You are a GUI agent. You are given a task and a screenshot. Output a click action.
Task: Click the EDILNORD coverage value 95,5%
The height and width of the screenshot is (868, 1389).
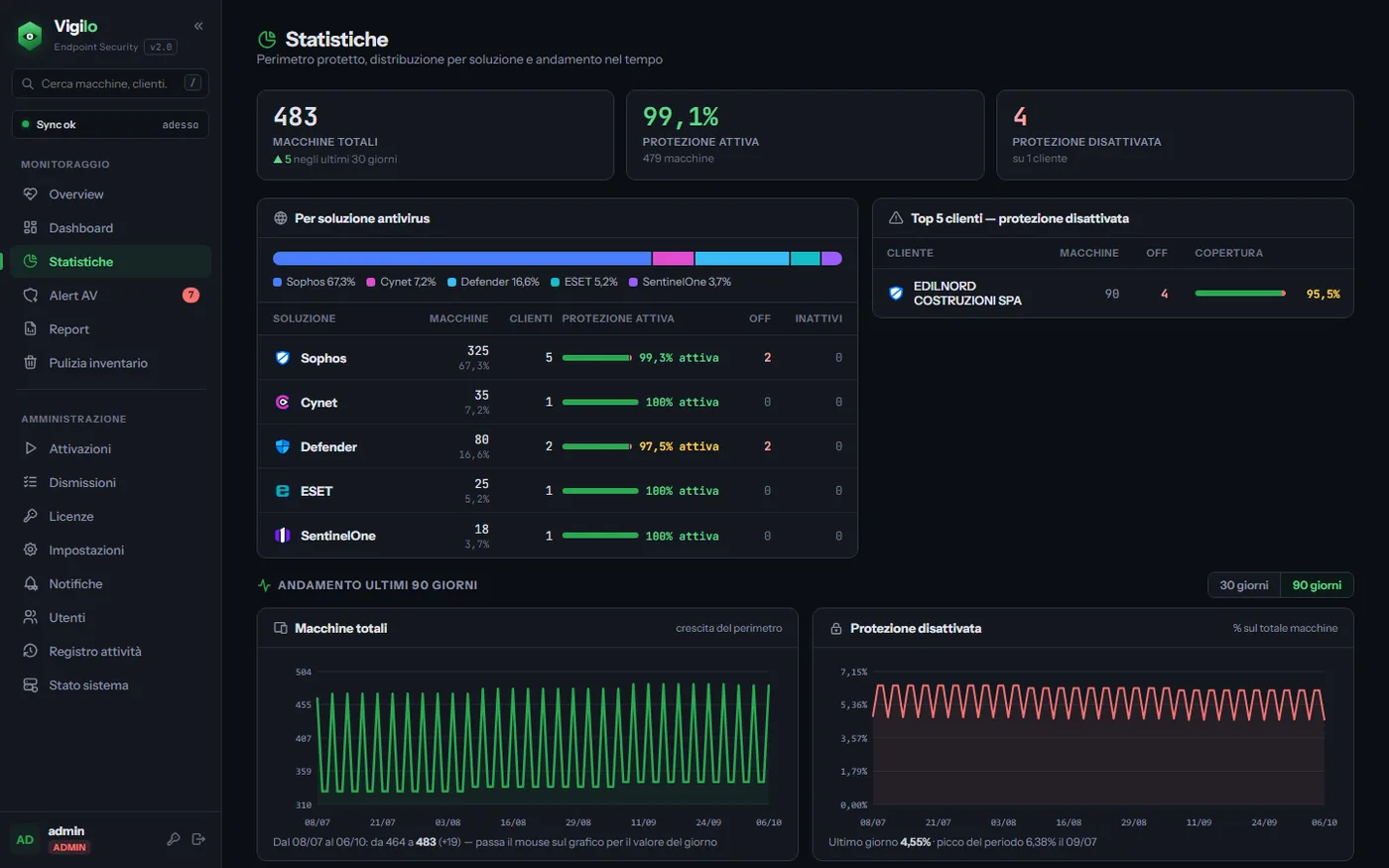coord(1323,294)
